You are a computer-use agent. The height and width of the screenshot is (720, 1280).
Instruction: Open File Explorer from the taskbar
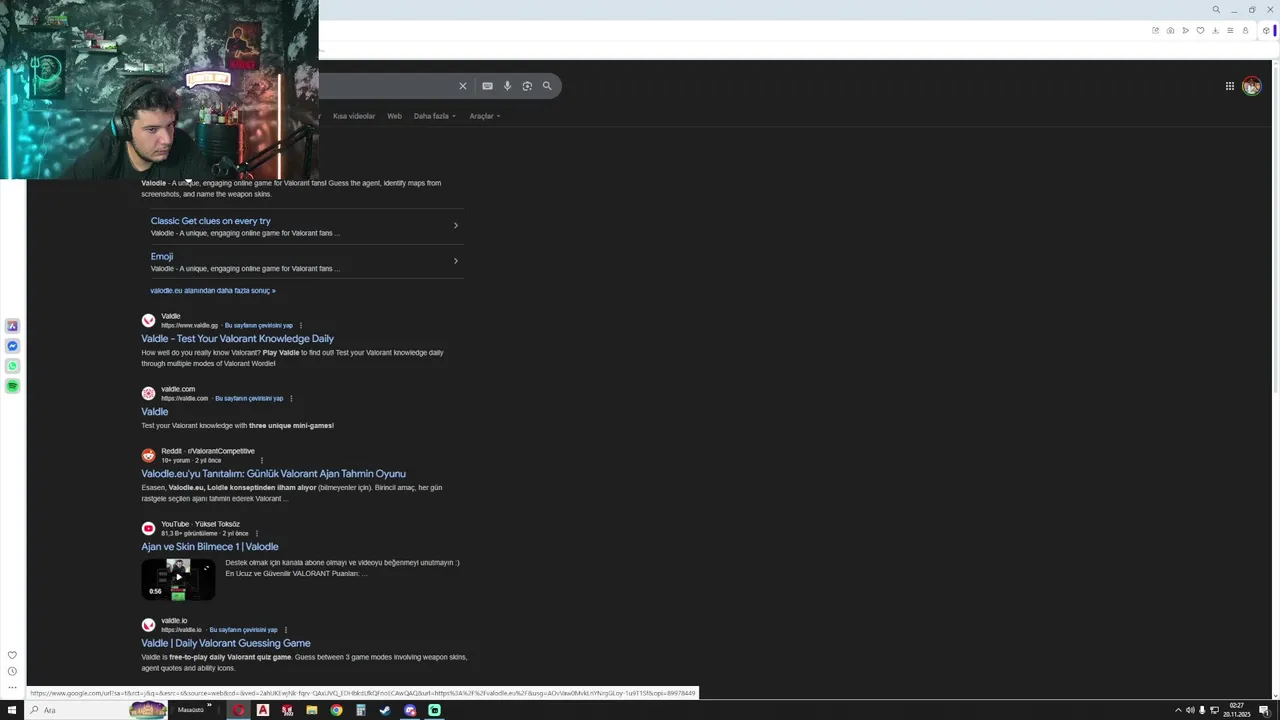312,710
